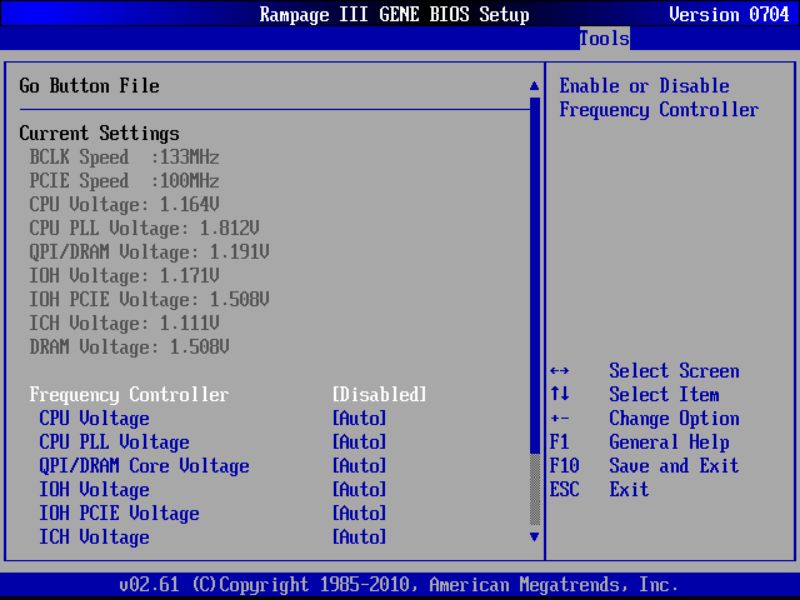
Task: Click the BCLK Speed :133MHz line
Action: click(x=124, y=157)
